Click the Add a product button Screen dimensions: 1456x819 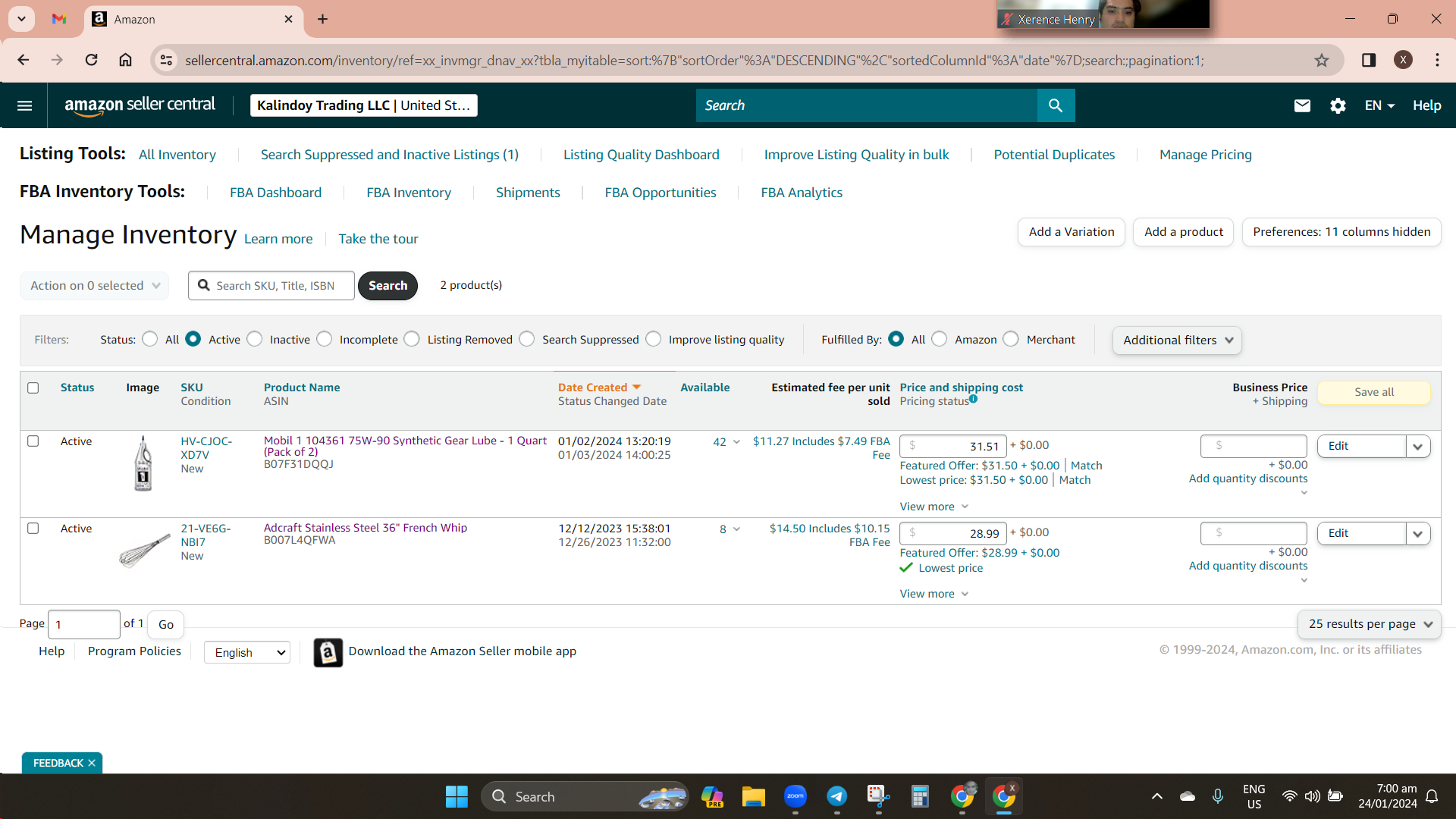pyautogui.click(x=1184, y=232)
